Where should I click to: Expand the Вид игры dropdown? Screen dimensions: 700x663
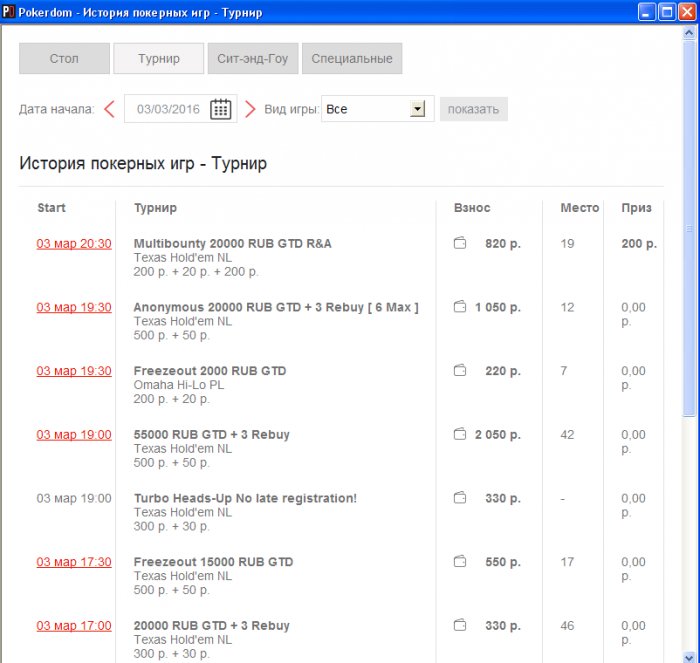(418, 109)
